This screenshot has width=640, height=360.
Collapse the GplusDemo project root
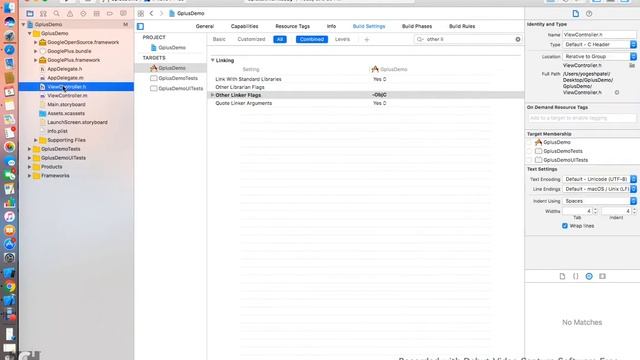point(23,24)
